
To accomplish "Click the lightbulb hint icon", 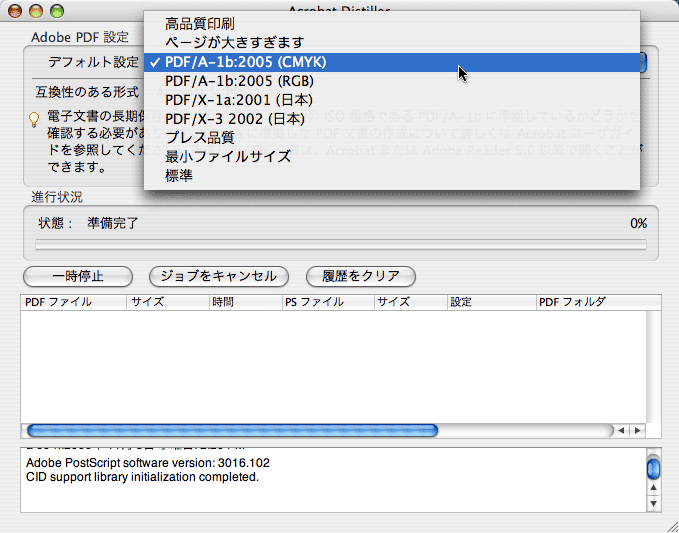I will 33,120.
